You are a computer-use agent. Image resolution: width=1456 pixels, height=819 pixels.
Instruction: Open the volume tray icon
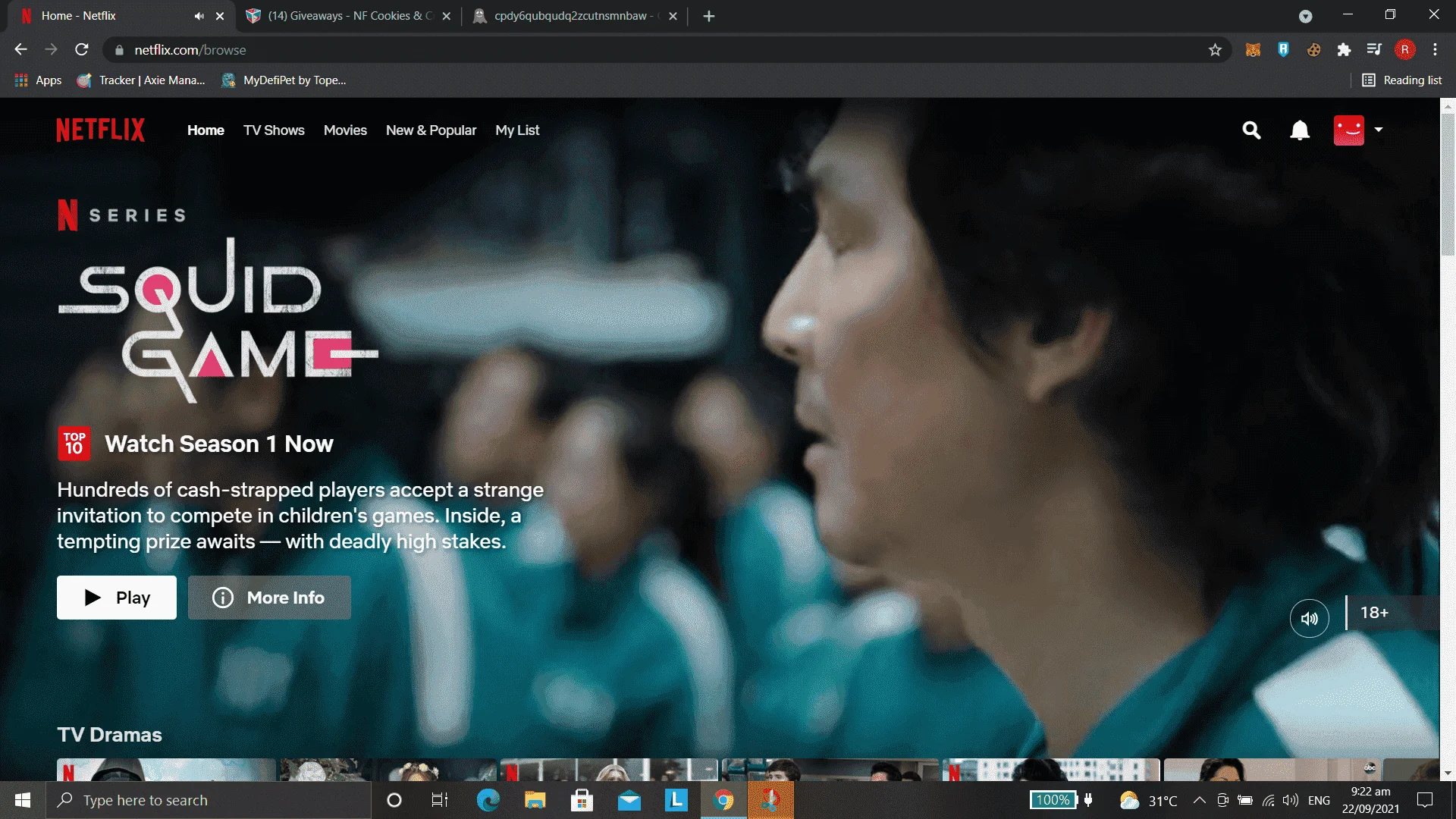1290,800
